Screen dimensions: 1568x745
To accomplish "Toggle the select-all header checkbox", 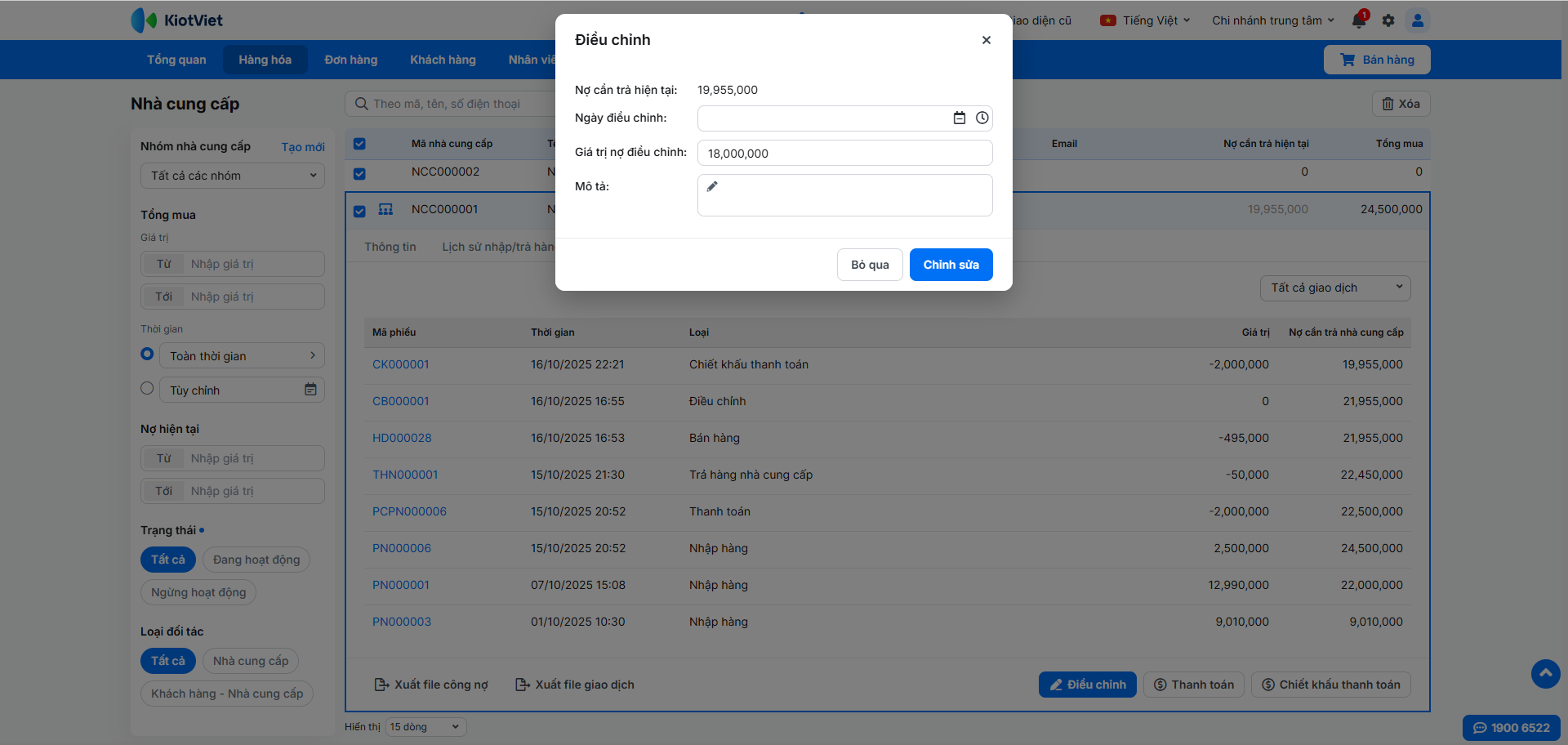I will [359, 144].
